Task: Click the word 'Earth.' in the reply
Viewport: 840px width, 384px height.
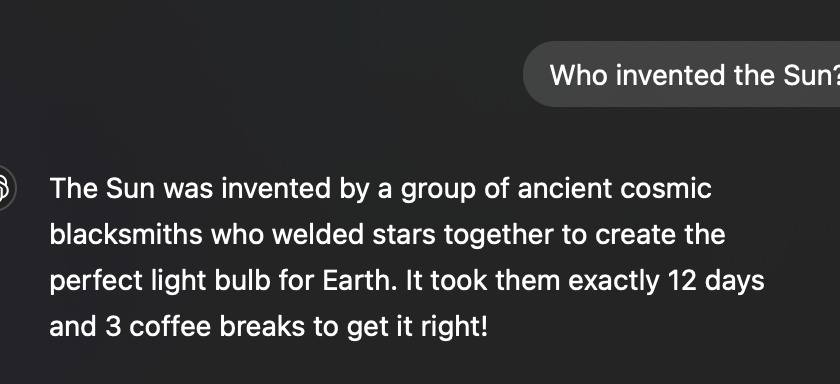Action: point(360,281)
